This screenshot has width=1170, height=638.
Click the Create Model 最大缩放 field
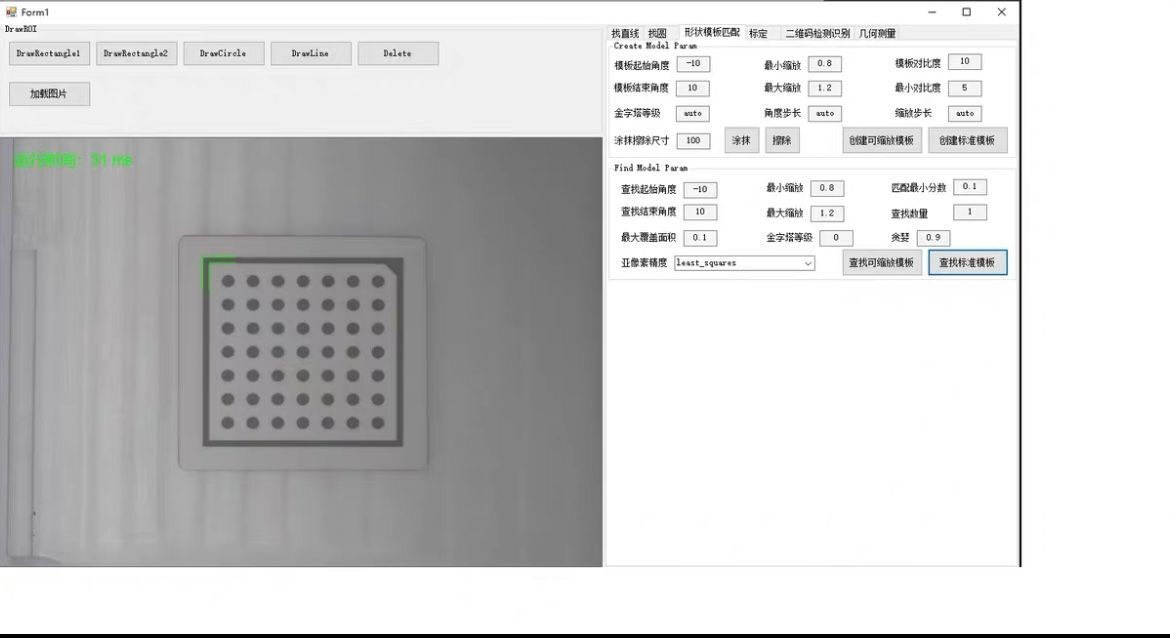coord(825,88)
